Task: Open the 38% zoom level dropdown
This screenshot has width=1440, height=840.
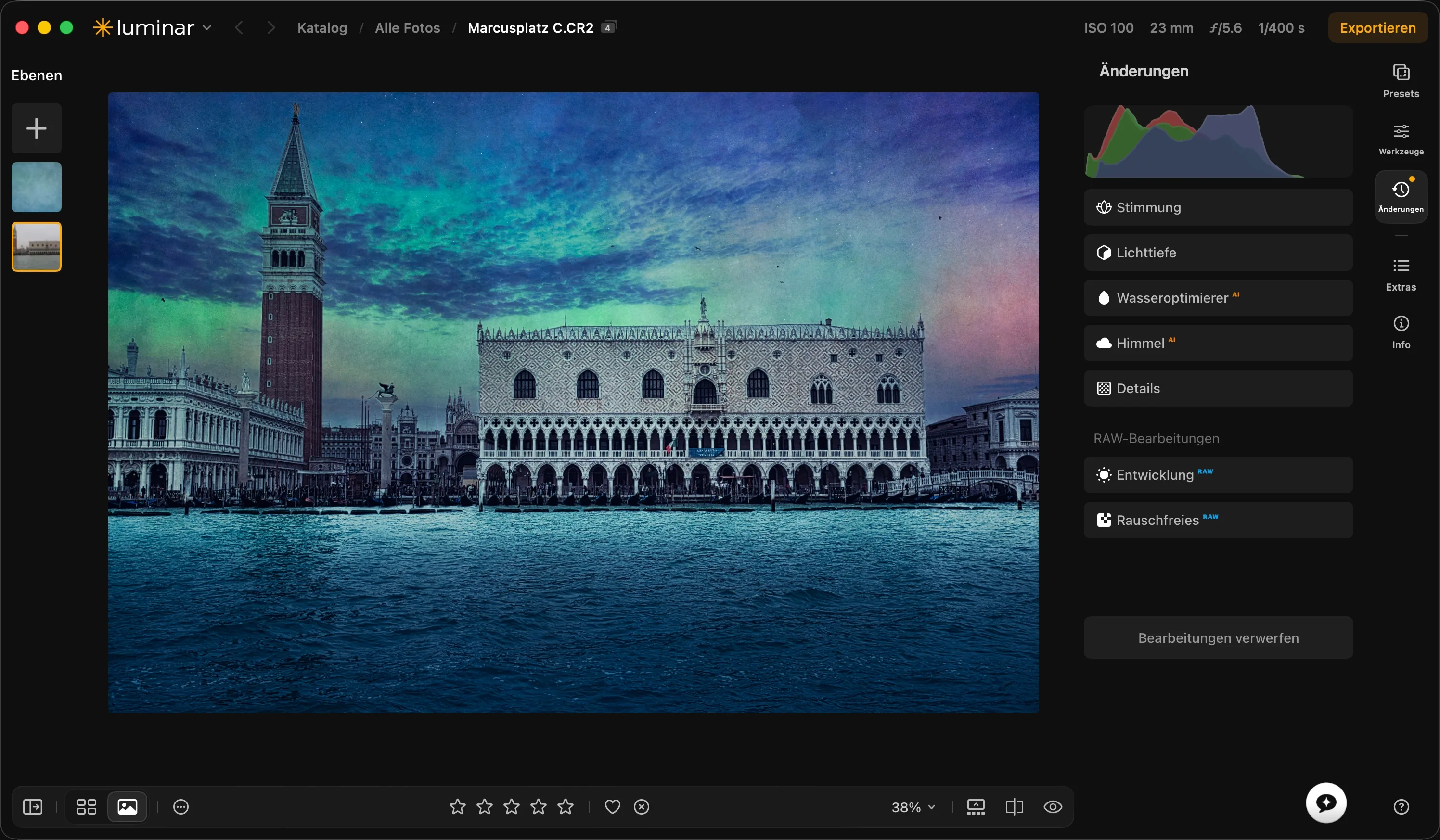Action: tap(913, 807)
